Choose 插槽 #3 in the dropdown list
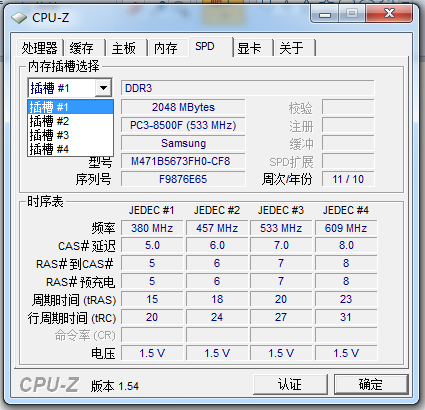 (x=70, y=135)
